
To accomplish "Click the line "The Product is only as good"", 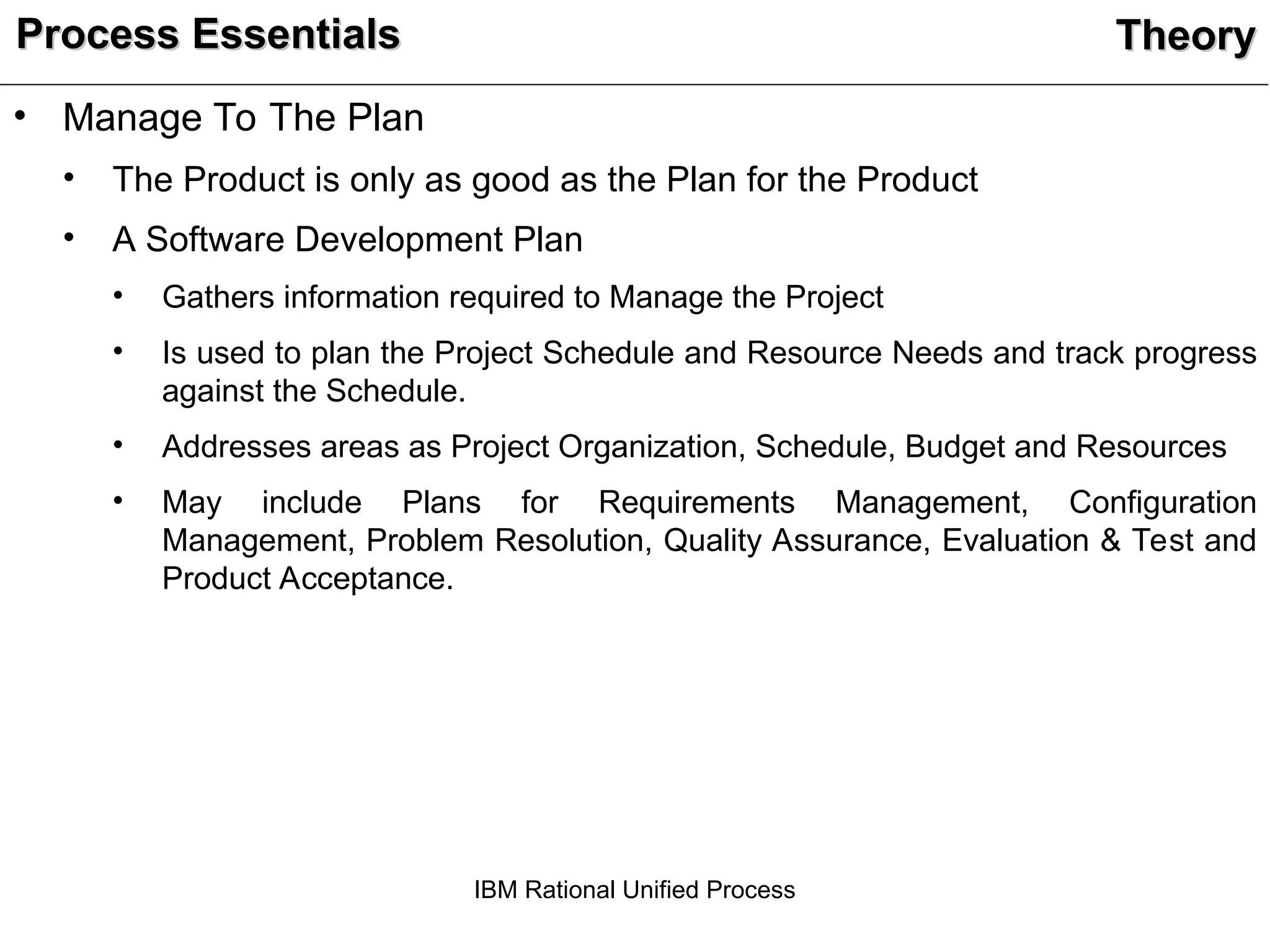I will tap(544, 180).
